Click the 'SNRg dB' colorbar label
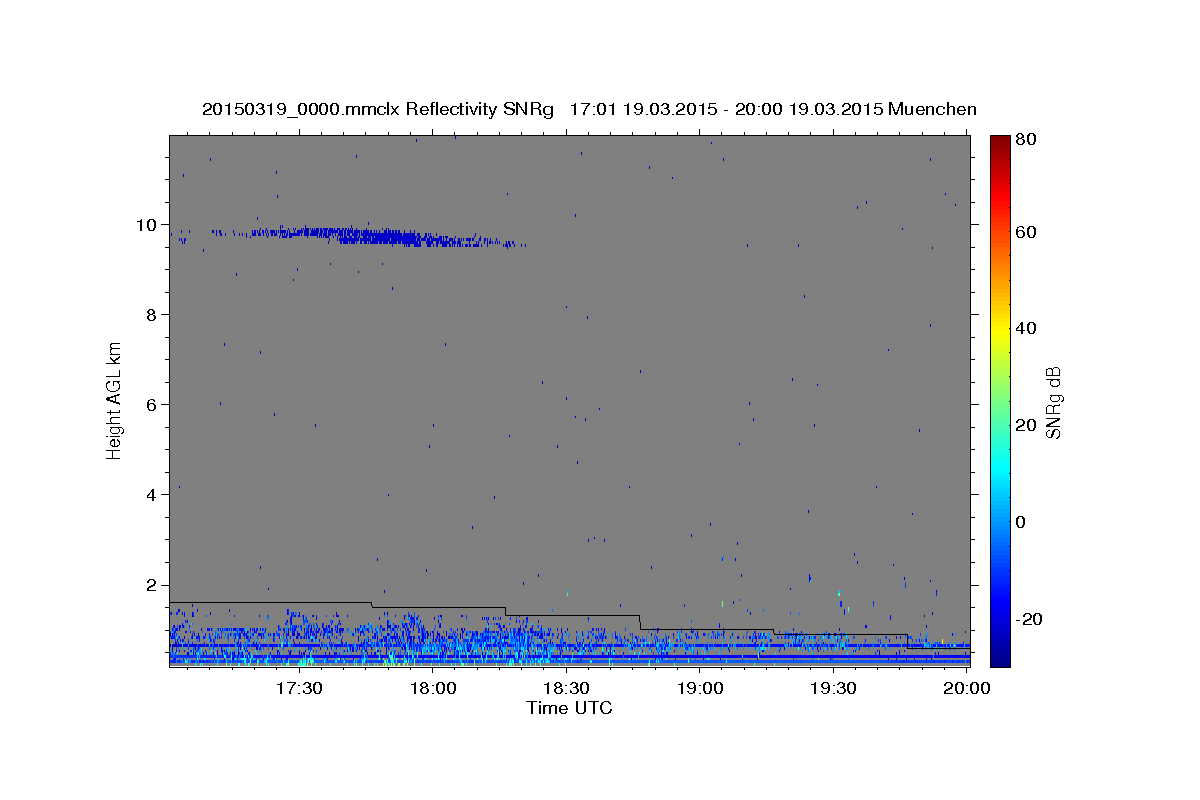1200x800 pixels. click(x=1053, y=402)
